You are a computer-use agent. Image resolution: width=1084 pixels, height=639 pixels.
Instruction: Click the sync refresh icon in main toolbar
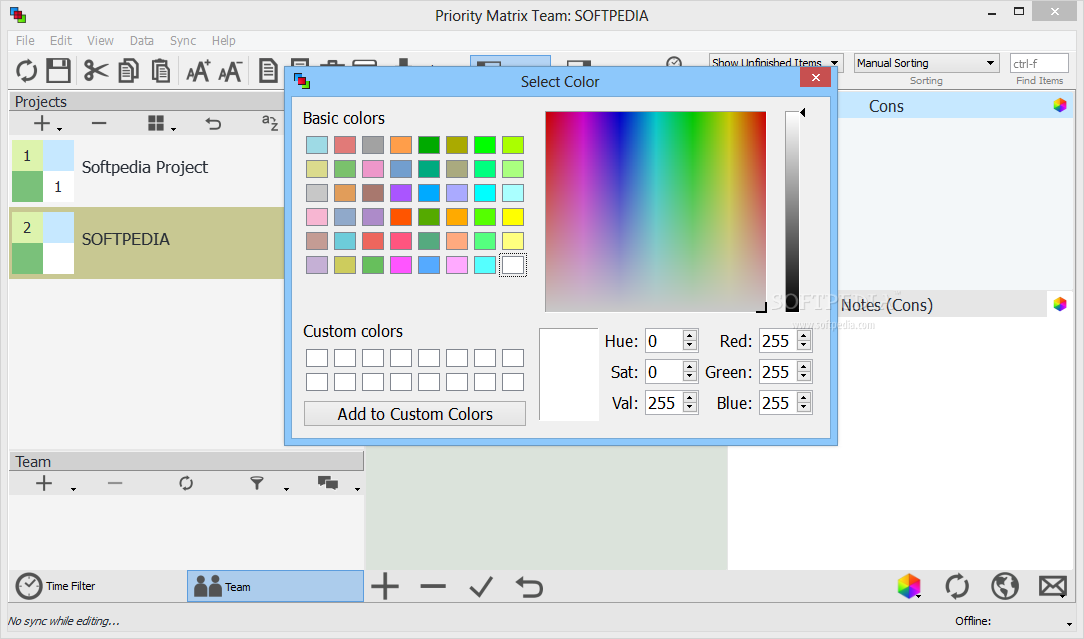click(26, 71)
